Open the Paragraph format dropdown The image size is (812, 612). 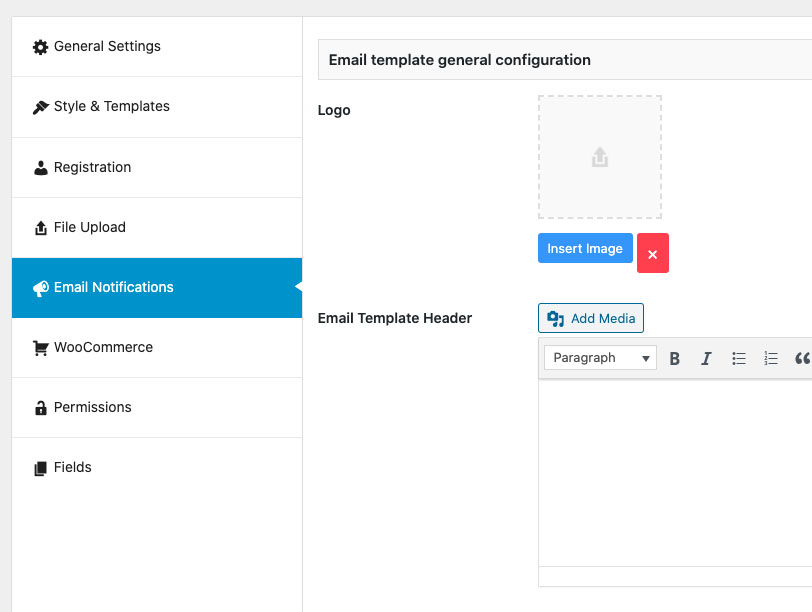click(600, 358)
